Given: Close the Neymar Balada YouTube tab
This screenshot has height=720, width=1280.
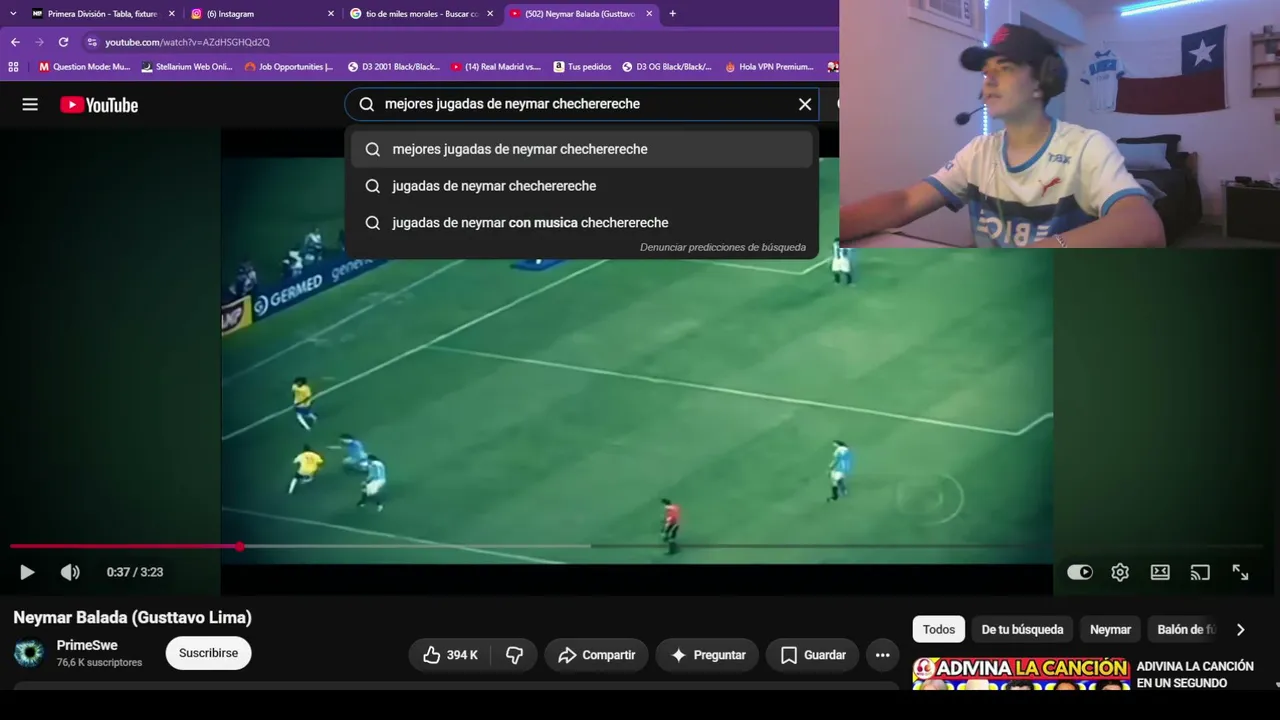Looking at the screenshot, I should [x=649, y=14].
